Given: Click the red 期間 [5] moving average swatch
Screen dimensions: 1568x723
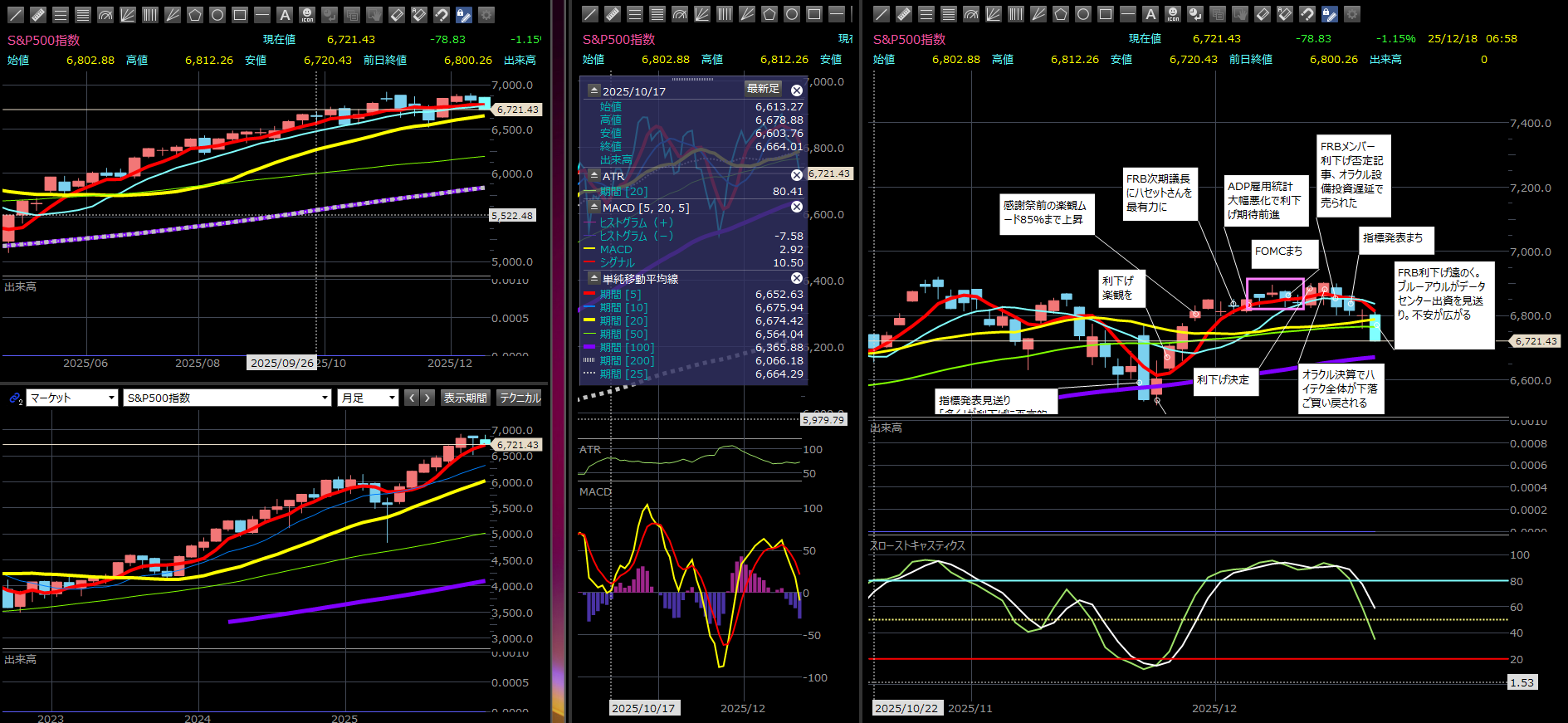Looking at the screenshot, I should click(x=590, y=295).
